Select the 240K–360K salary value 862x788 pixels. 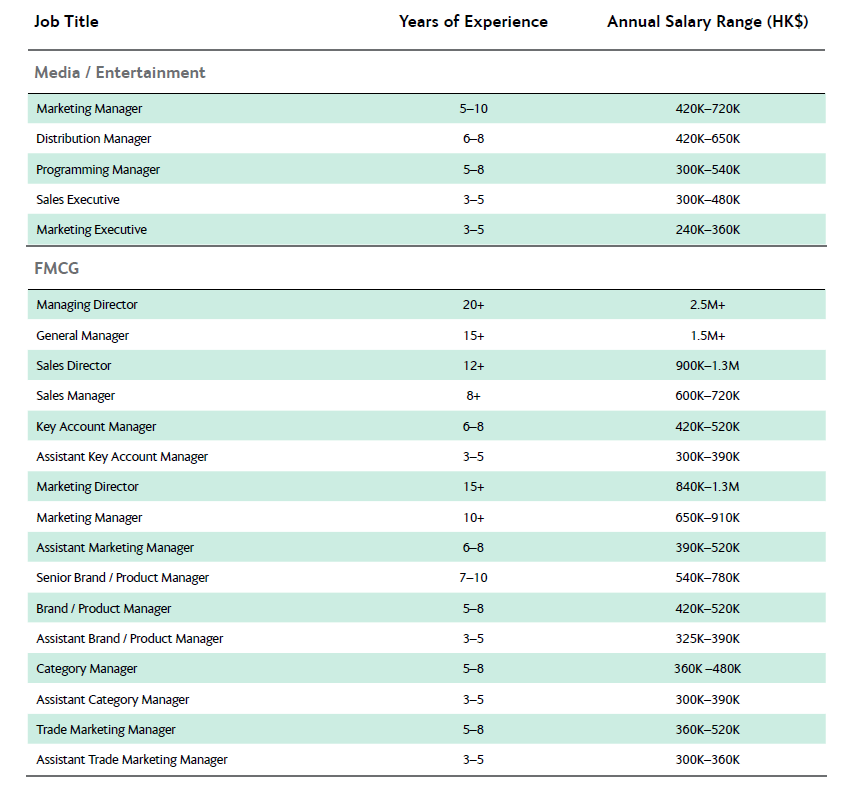click(708, 230)
